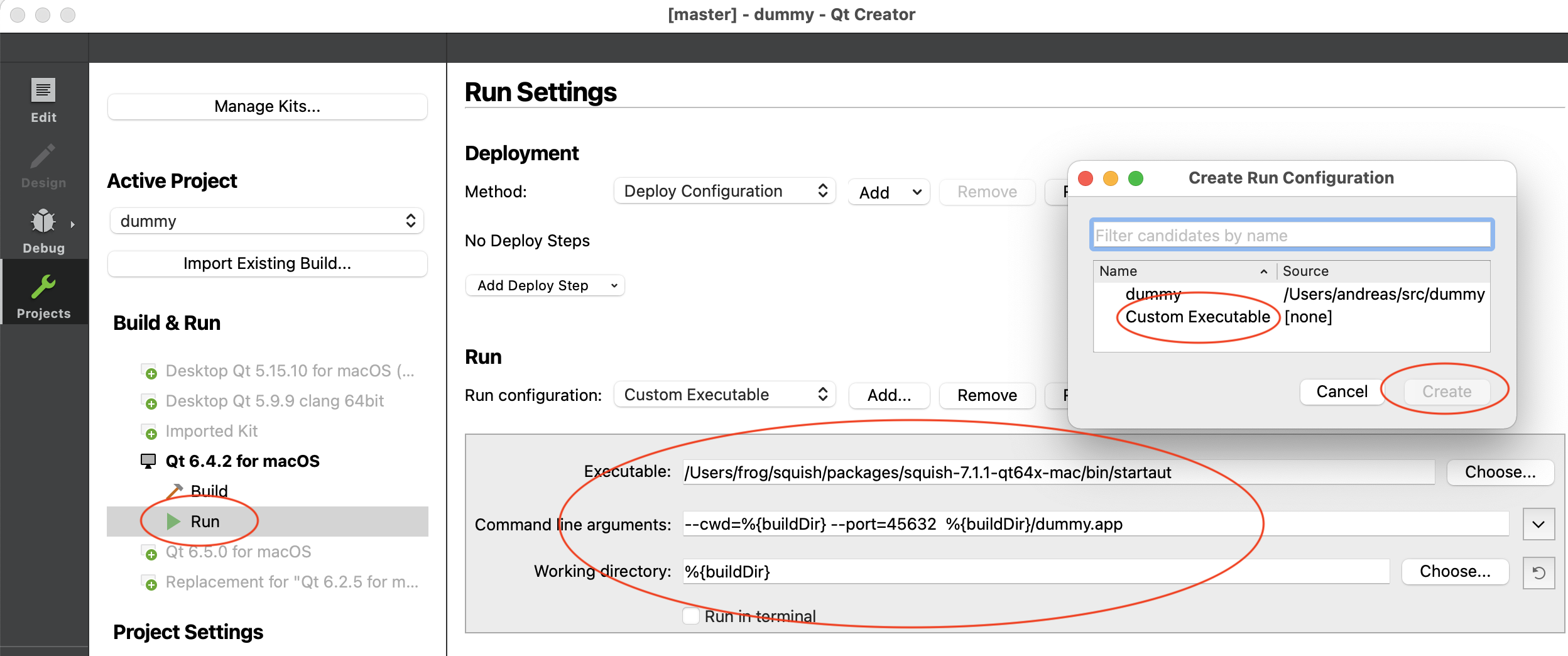Expand the Add Deploy Step menu
This screenshot has width=1568, height=656.
pos(545,285)
